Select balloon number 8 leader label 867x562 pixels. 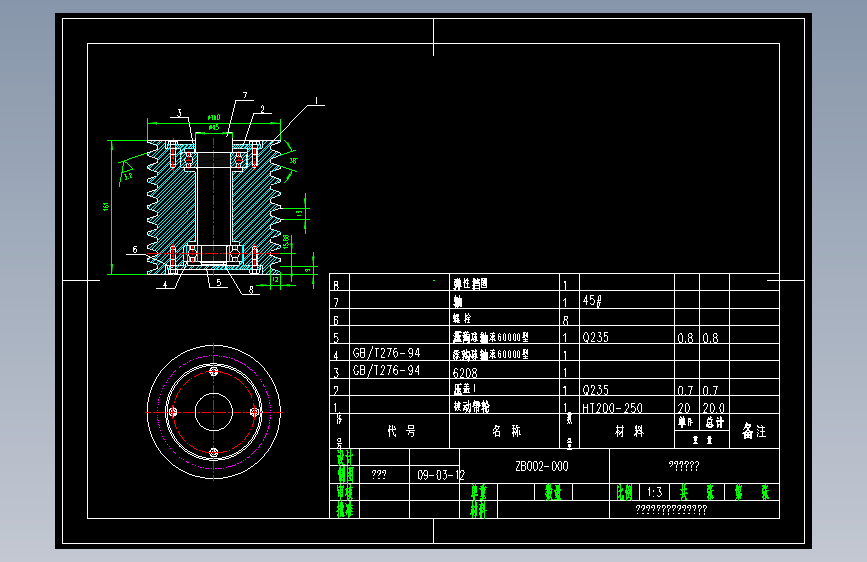(251, 289)
